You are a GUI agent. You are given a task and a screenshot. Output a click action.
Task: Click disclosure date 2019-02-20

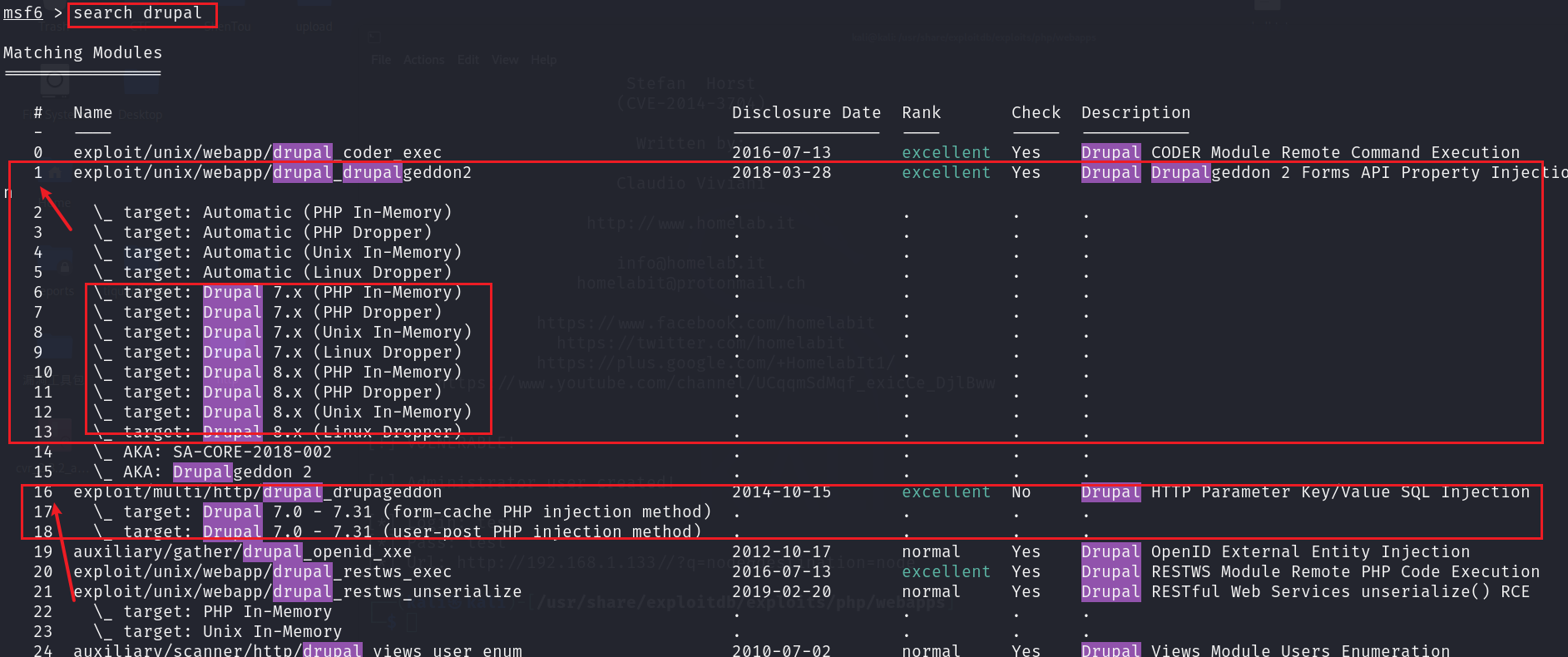(782, 591)
